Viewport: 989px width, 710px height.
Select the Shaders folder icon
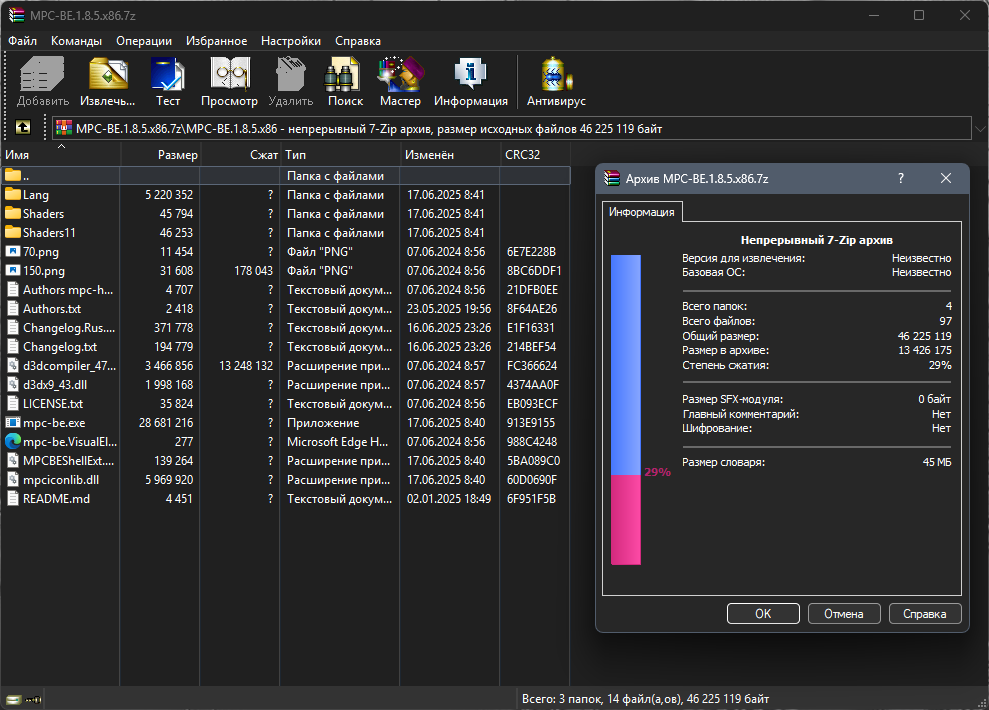pos(13,214)
